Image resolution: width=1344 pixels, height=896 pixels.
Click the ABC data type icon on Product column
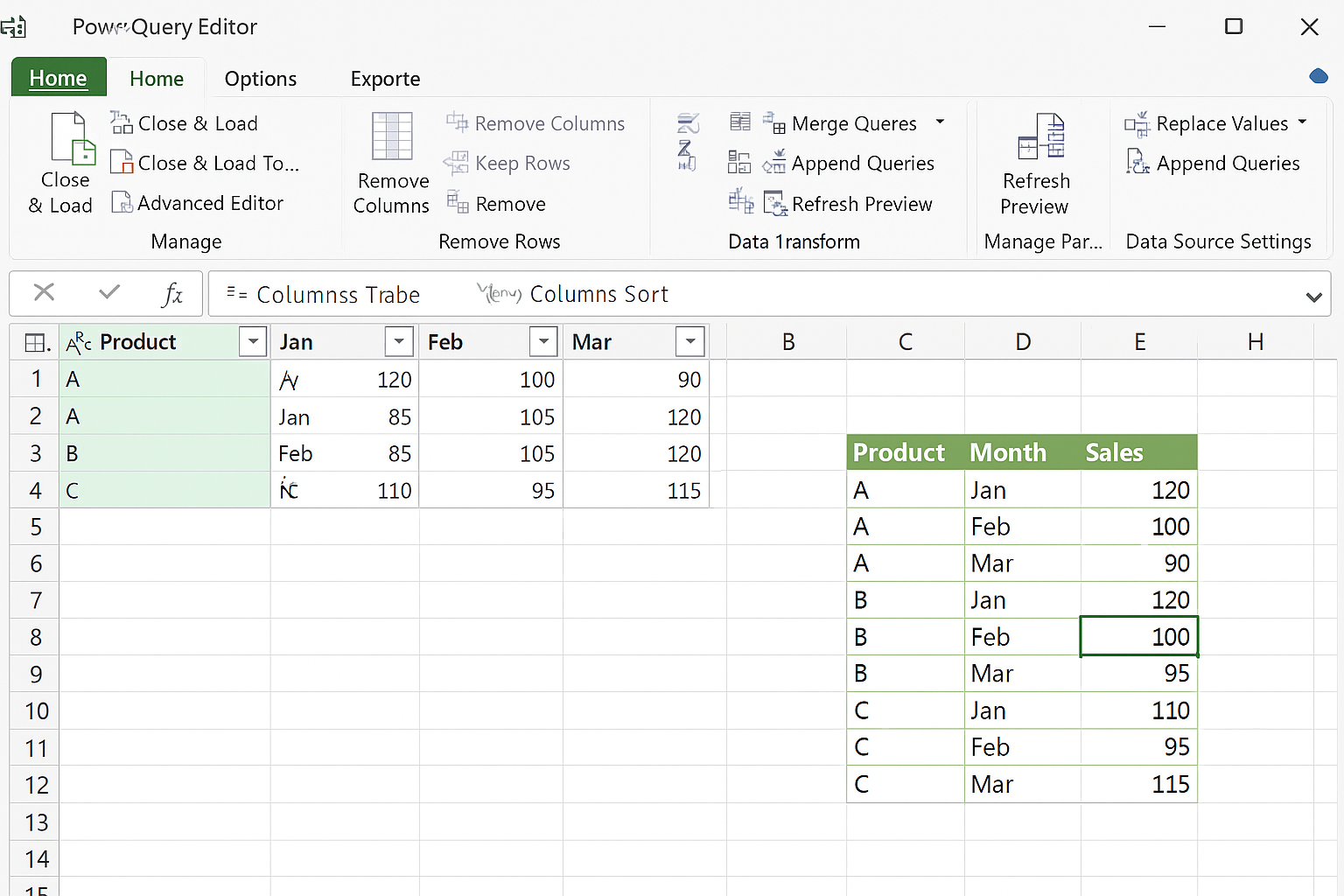79,342
